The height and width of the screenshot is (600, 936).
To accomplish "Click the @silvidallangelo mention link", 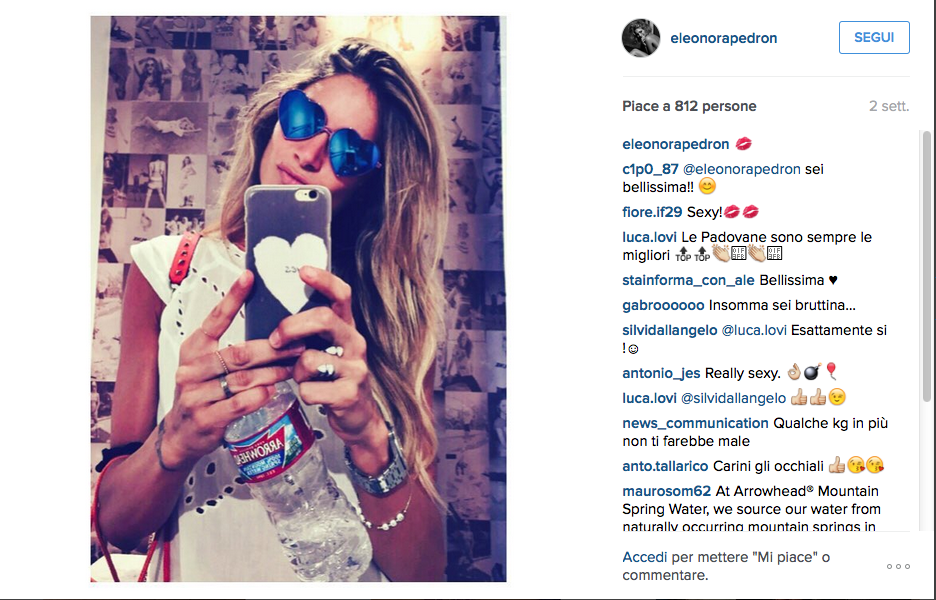I will (733, 398).
